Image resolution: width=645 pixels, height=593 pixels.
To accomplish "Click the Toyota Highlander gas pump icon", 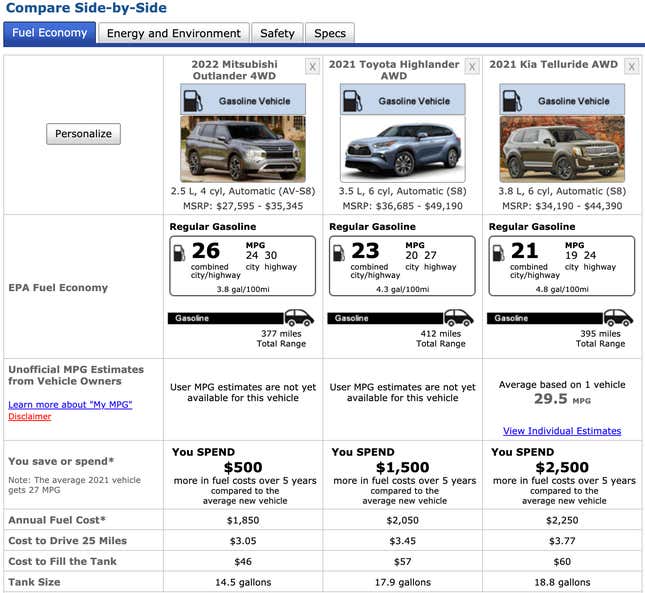I will click(353, 101).
